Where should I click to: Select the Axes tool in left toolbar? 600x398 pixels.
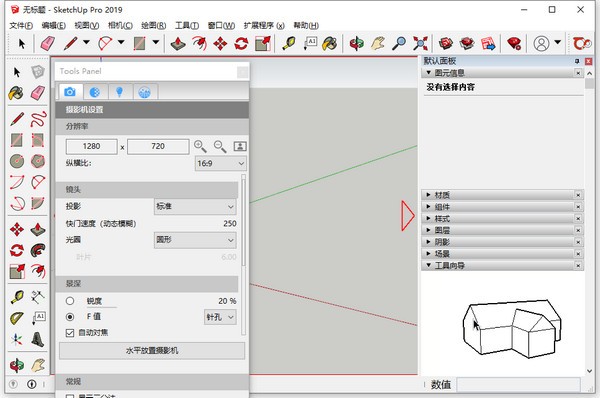(17, 339)
